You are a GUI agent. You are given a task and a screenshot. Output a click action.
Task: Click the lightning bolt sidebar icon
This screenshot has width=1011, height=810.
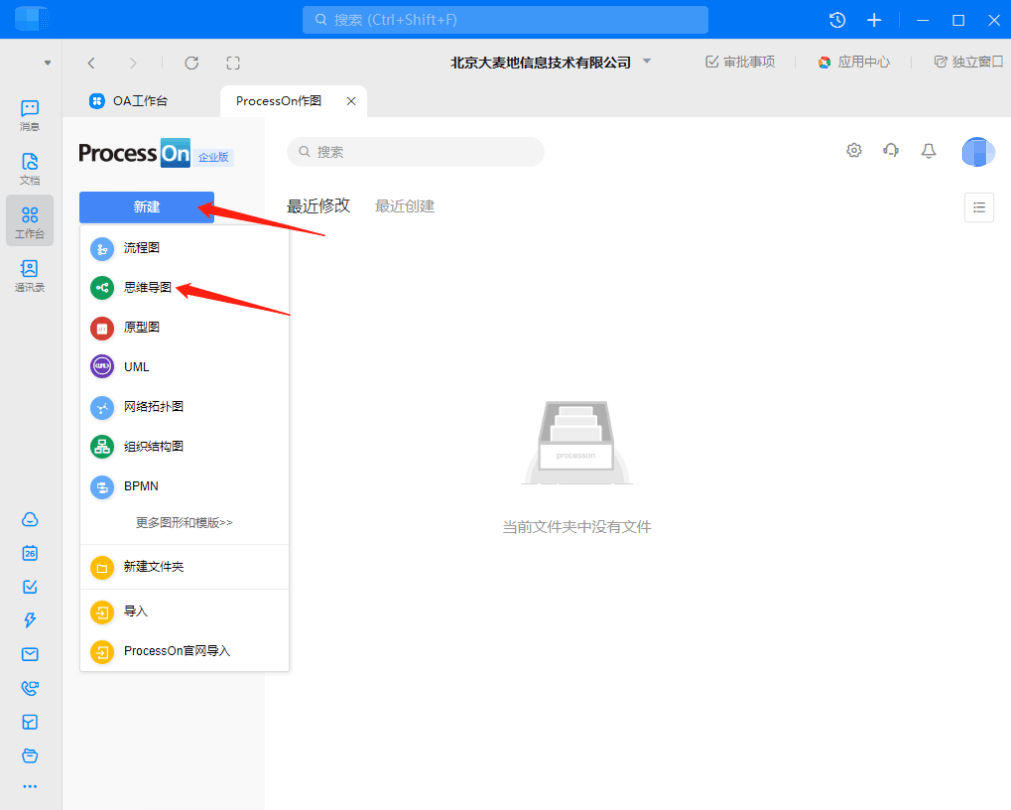[30, 620]
